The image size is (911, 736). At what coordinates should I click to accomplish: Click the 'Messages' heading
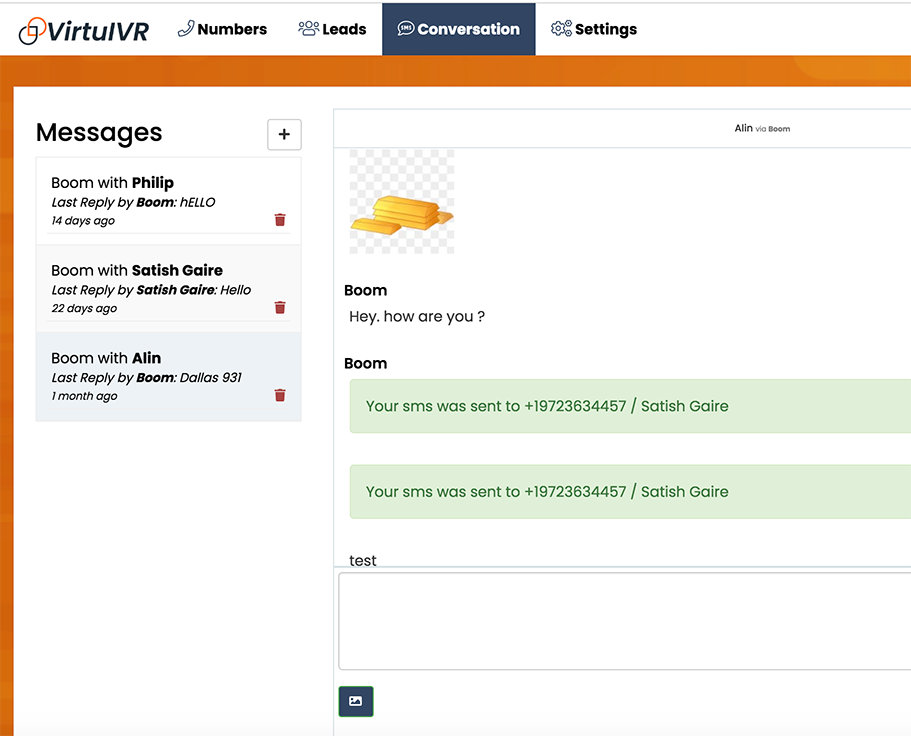tap(99, 133)
